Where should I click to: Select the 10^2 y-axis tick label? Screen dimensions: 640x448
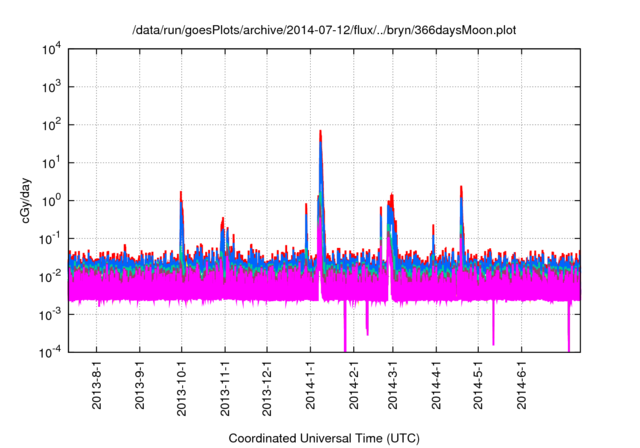click(x=53, y=125)
